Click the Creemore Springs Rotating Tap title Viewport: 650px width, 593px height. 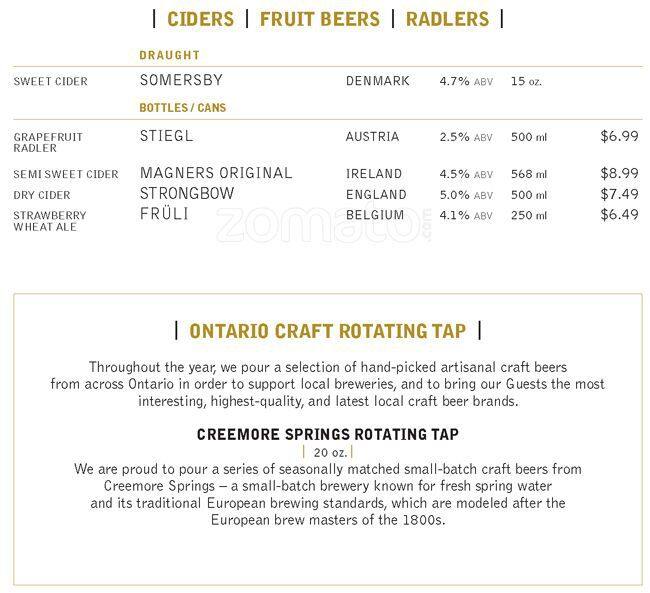click(327, 434)
